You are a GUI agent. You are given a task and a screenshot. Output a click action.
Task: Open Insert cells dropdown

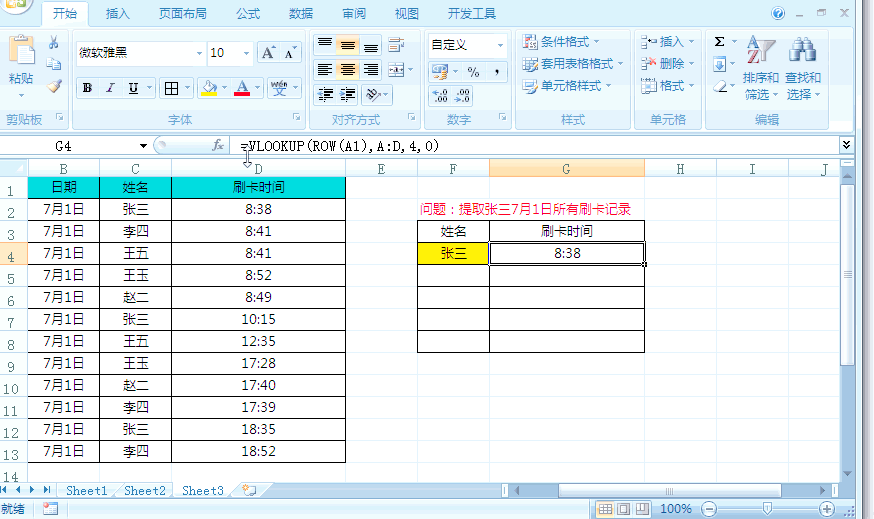tap(691, 42)
